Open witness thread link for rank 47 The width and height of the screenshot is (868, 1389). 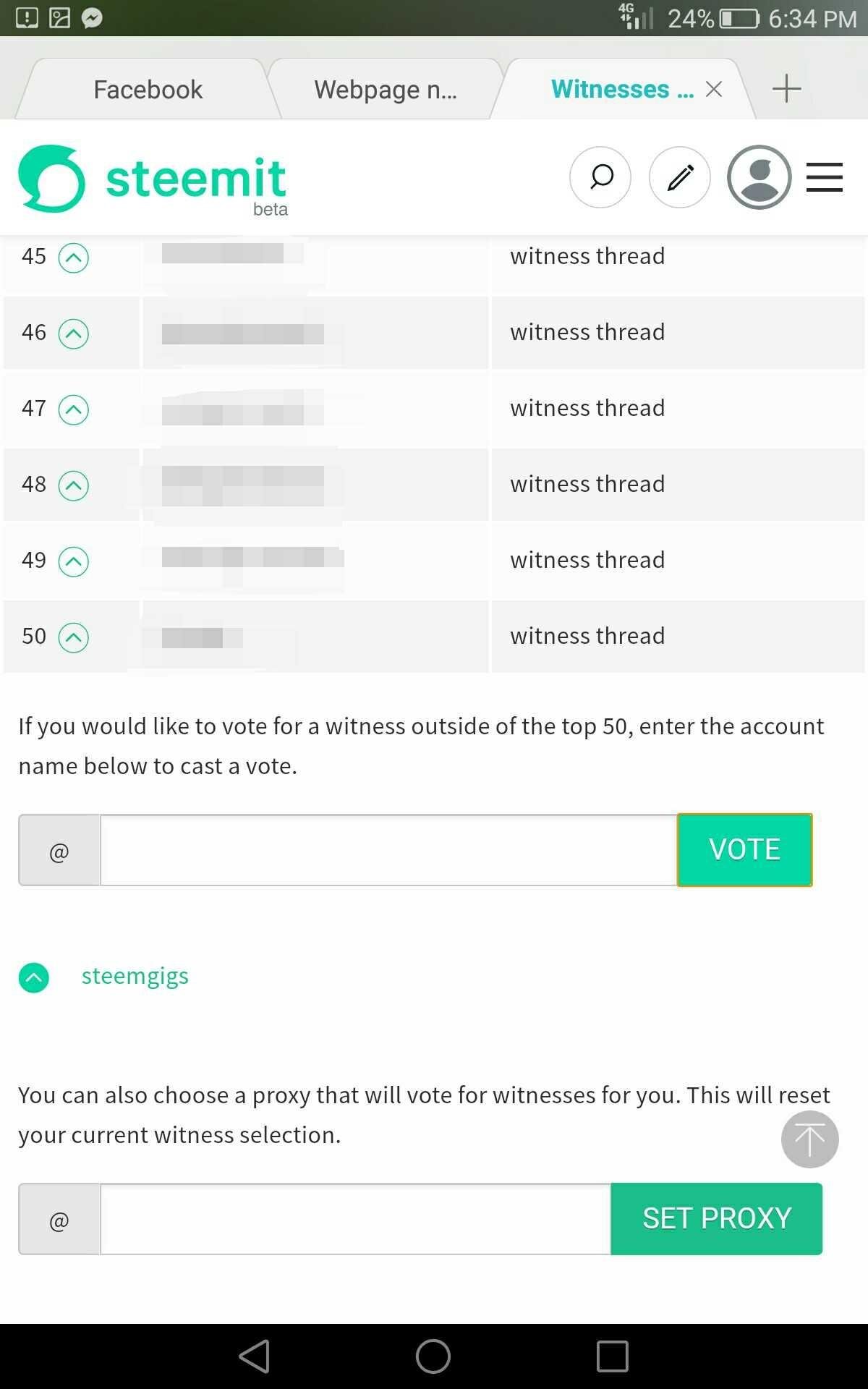tap(587, 408)
